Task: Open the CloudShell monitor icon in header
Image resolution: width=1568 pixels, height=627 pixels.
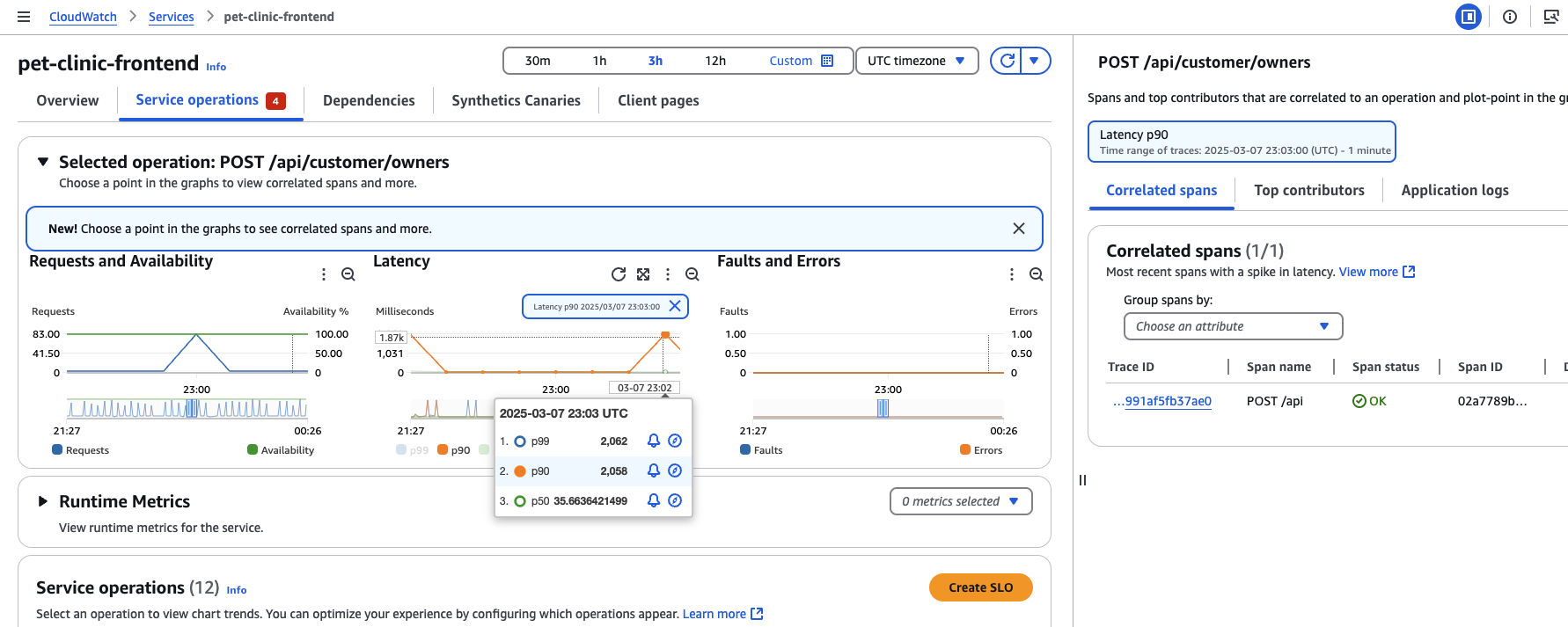Action: tap(1551, 17)
